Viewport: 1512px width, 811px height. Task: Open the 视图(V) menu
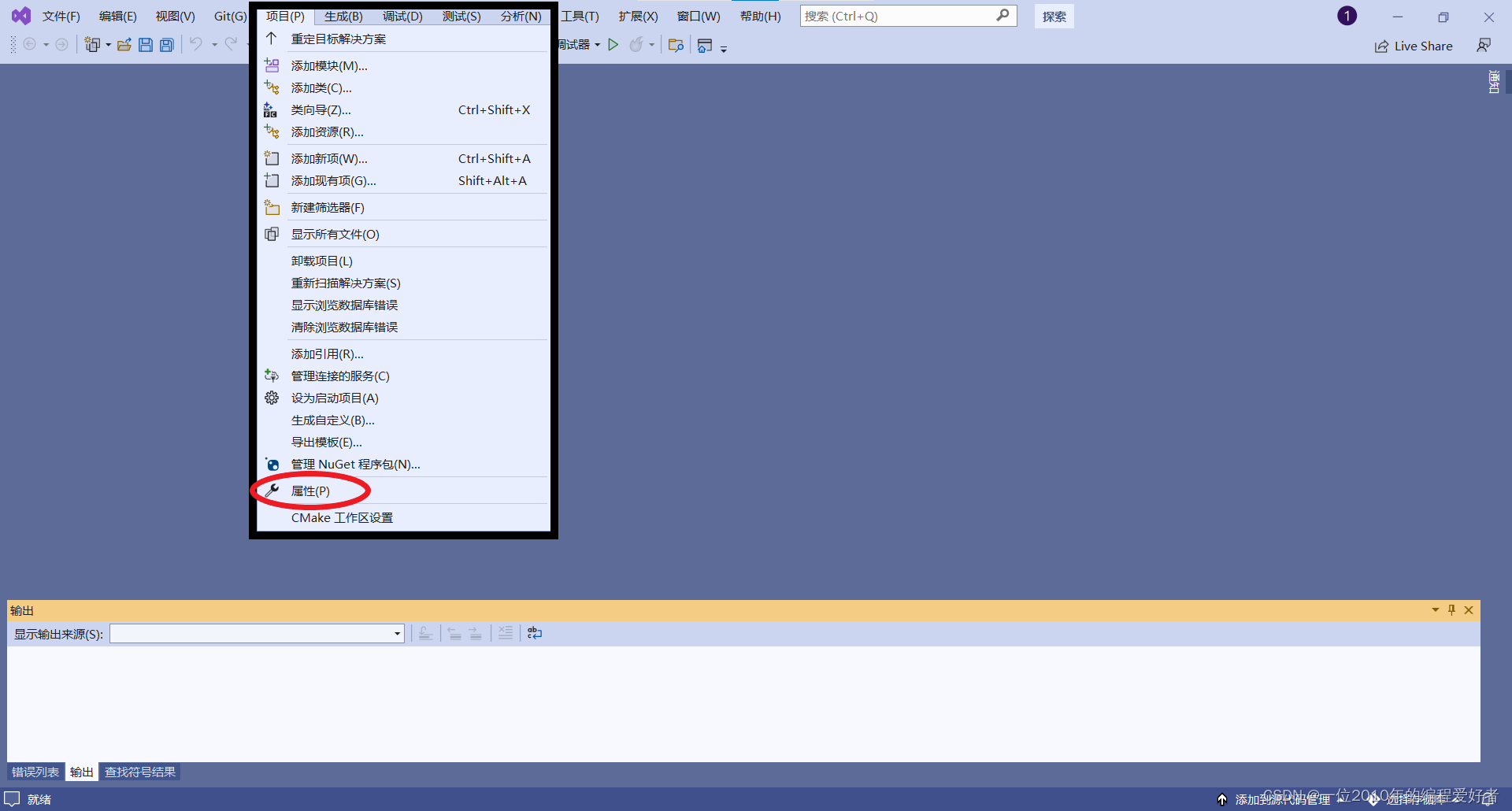tap(175, 16)
